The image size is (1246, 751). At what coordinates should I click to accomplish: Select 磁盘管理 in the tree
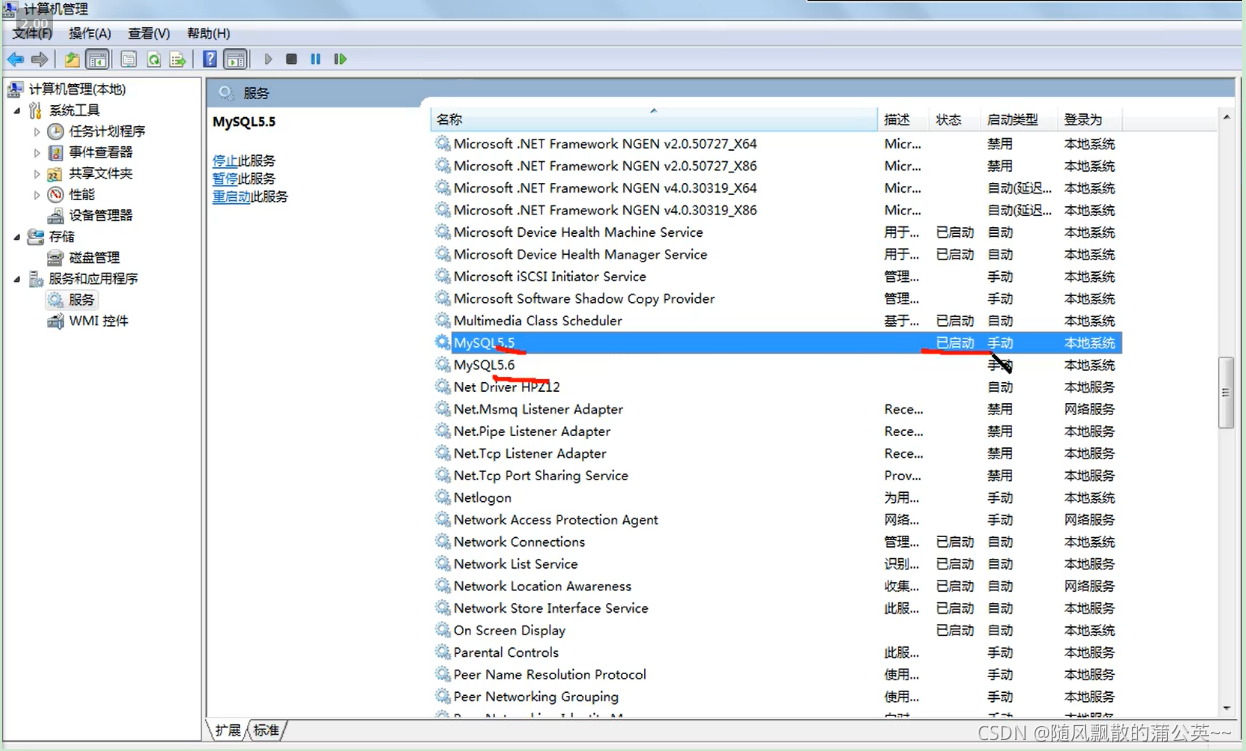83,257
